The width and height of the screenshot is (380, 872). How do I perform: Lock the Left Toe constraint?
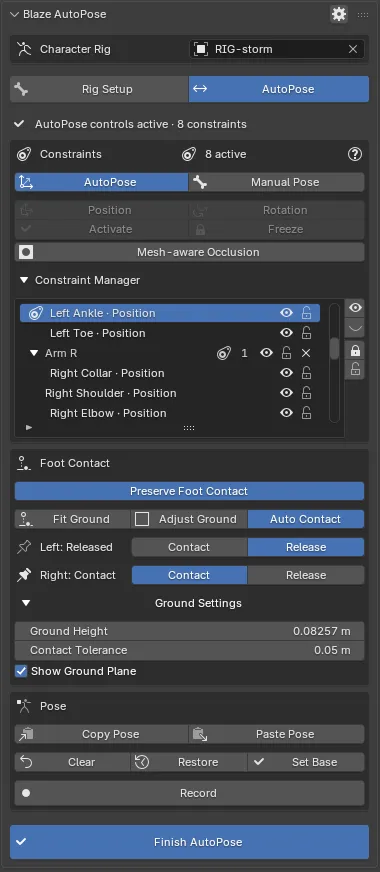coord(306,333)
